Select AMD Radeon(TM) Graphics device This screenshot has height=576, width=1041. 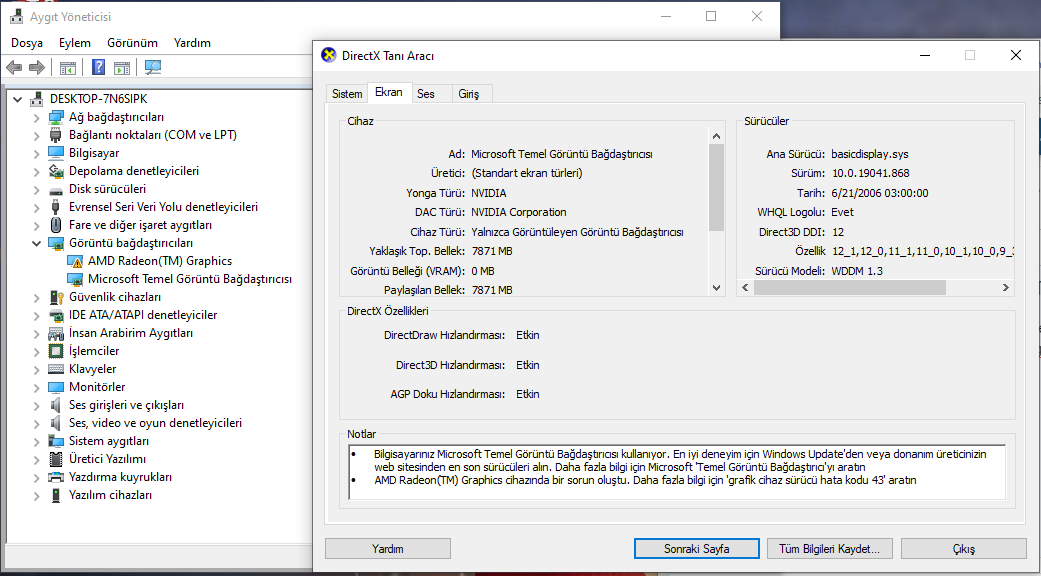160,261
